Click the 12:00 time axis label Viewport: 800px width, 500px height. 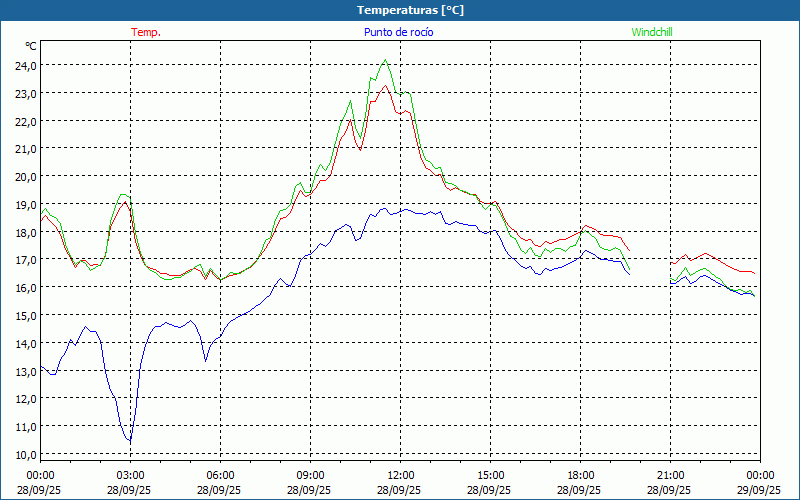pyautogui.click(x=400, y=475)
